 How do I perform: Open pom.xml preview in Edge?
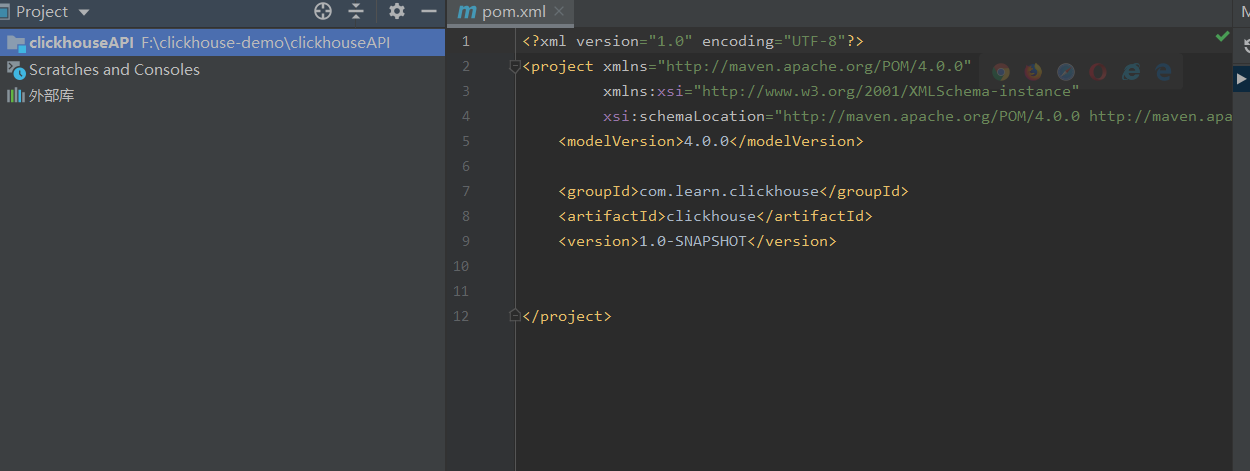1163,72
